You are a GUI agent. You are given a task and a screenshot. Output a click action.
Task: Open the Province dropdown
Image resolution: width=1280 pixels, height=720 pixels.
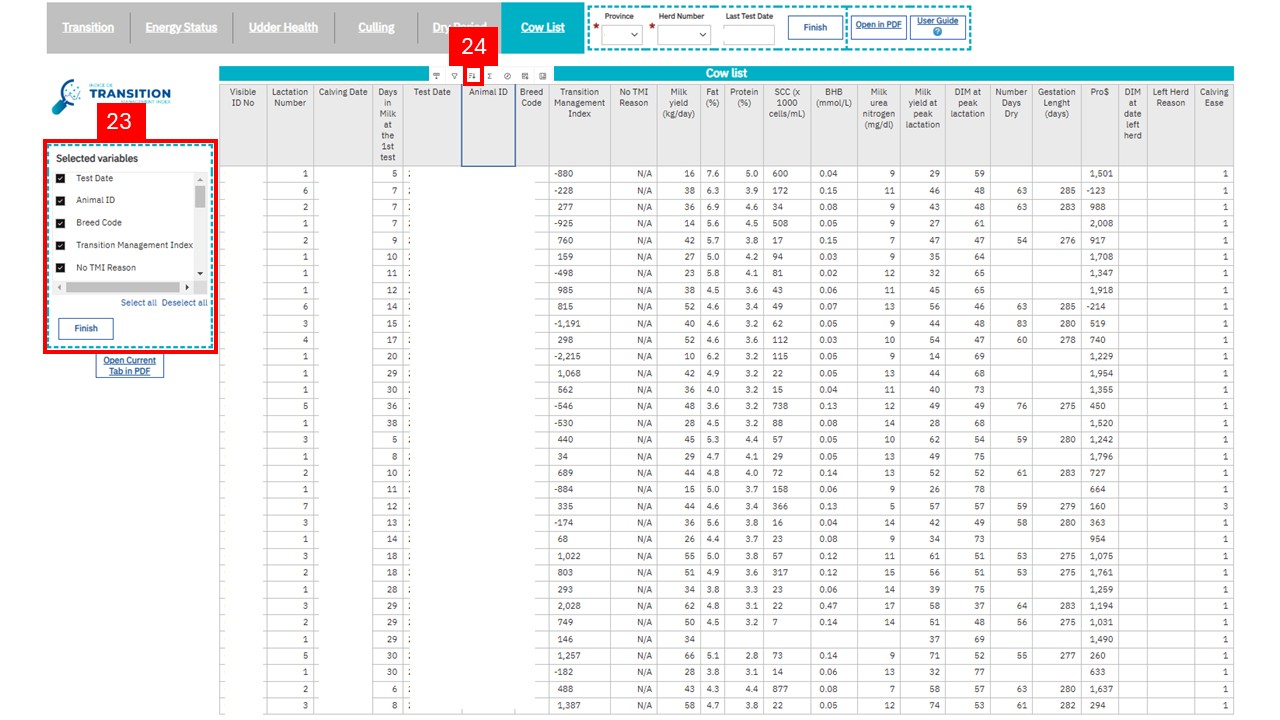click(x=621, y=34)
